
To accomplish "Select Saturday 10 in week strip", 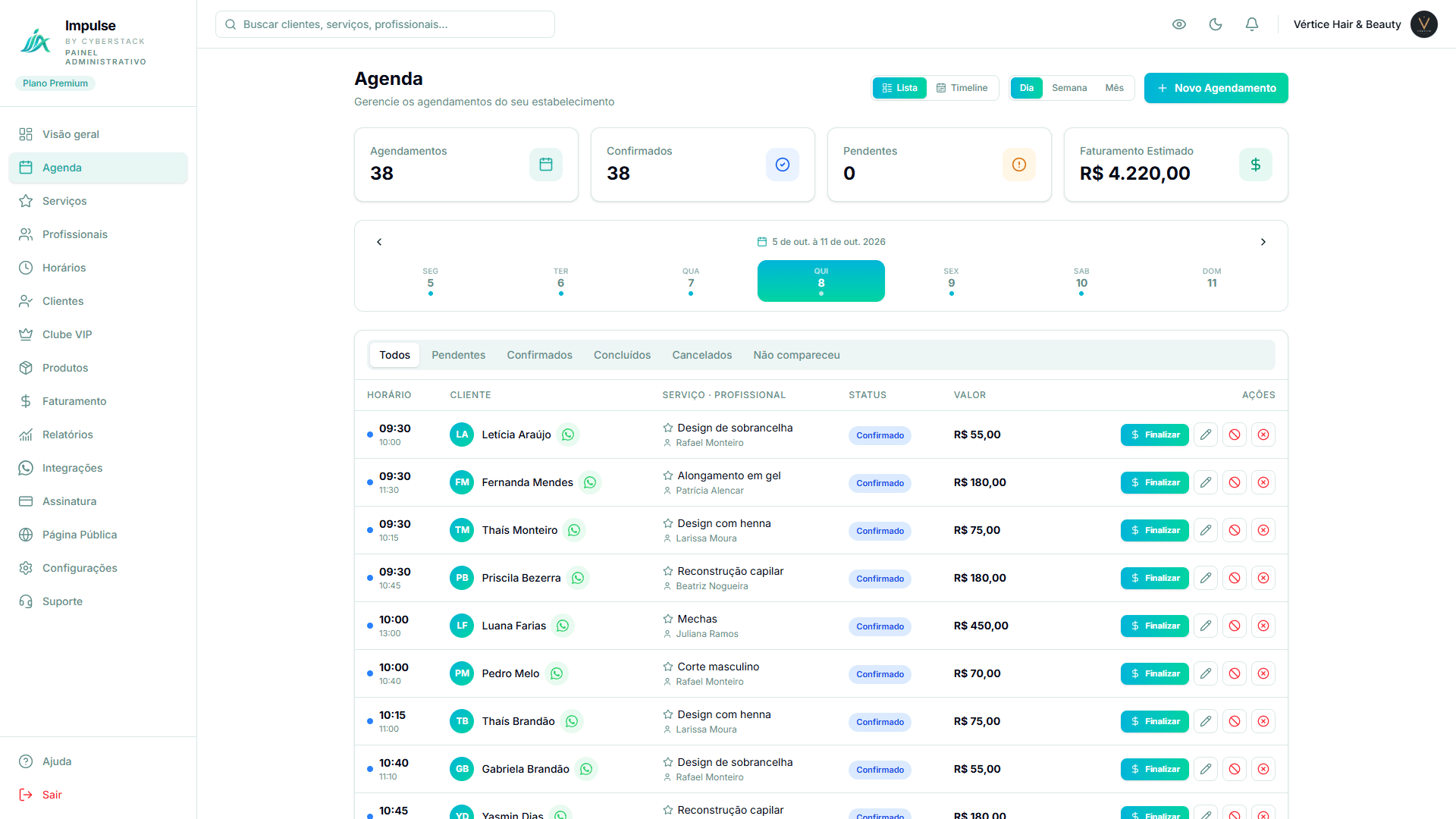I will tap(1081, 281).
